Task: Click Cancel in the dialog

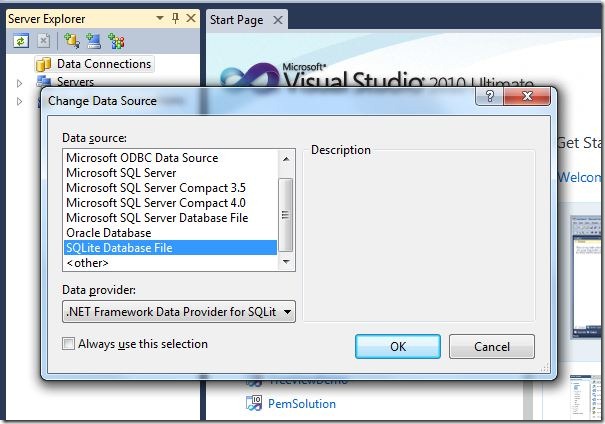Action: [x=492, y=346]
